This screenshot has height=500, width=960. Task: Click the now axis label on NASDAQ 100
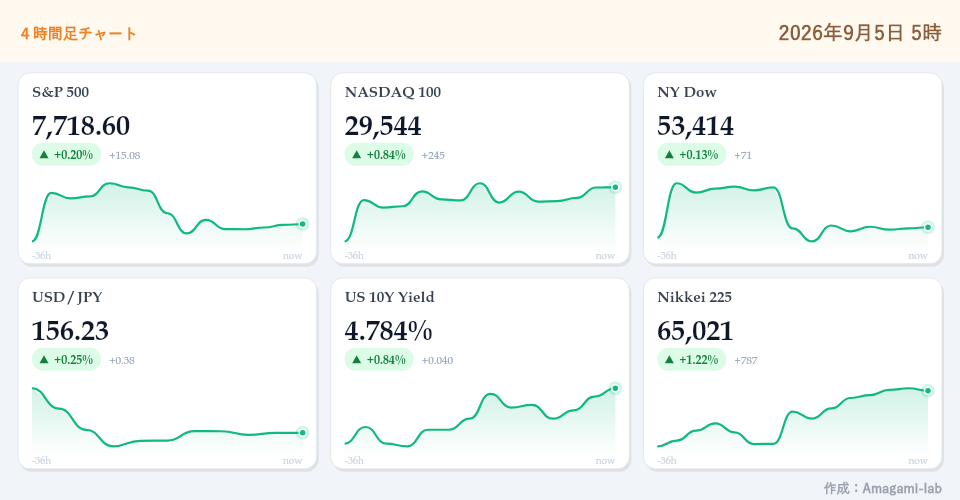click(606, 256)
